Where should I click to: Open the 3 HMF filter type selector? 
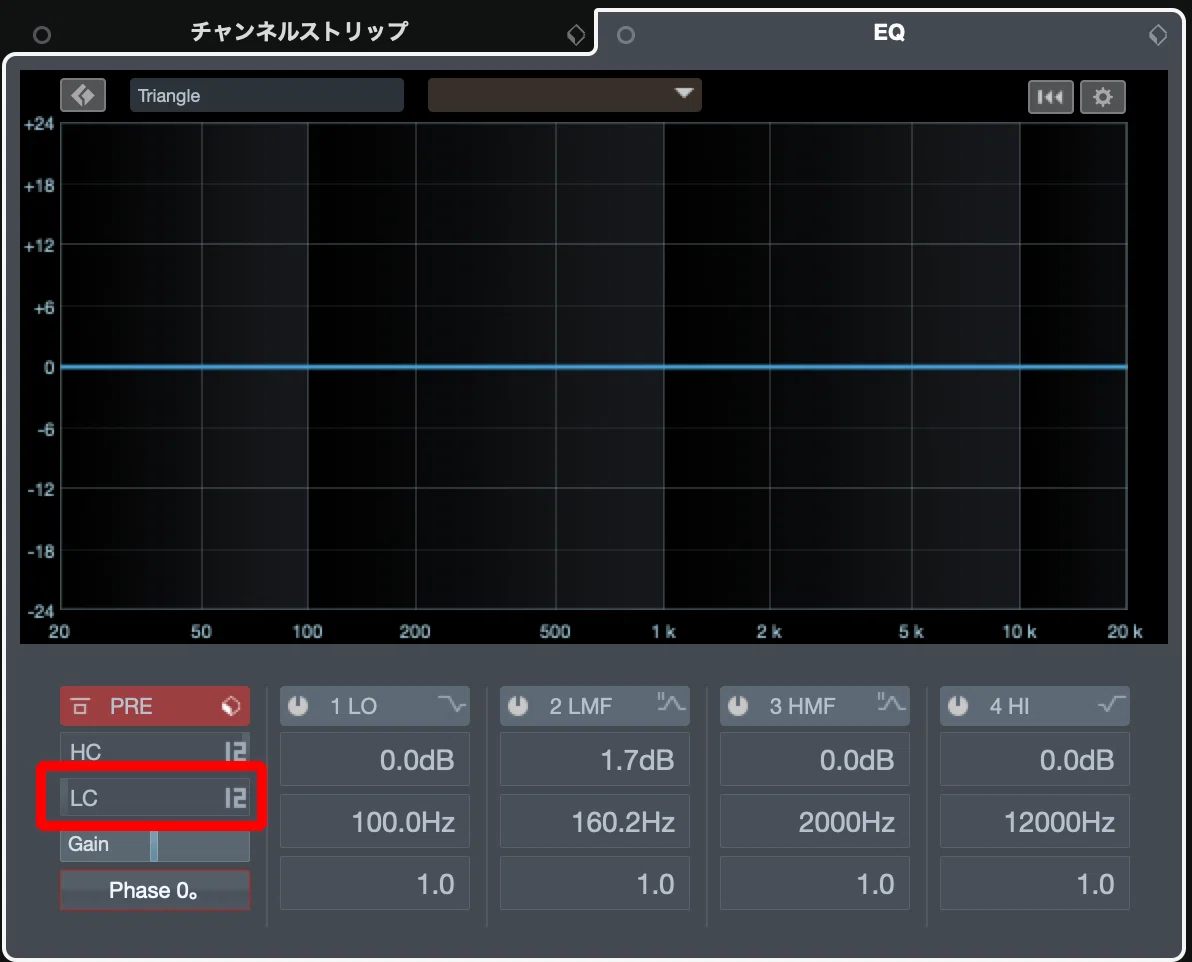coord(891,703)
